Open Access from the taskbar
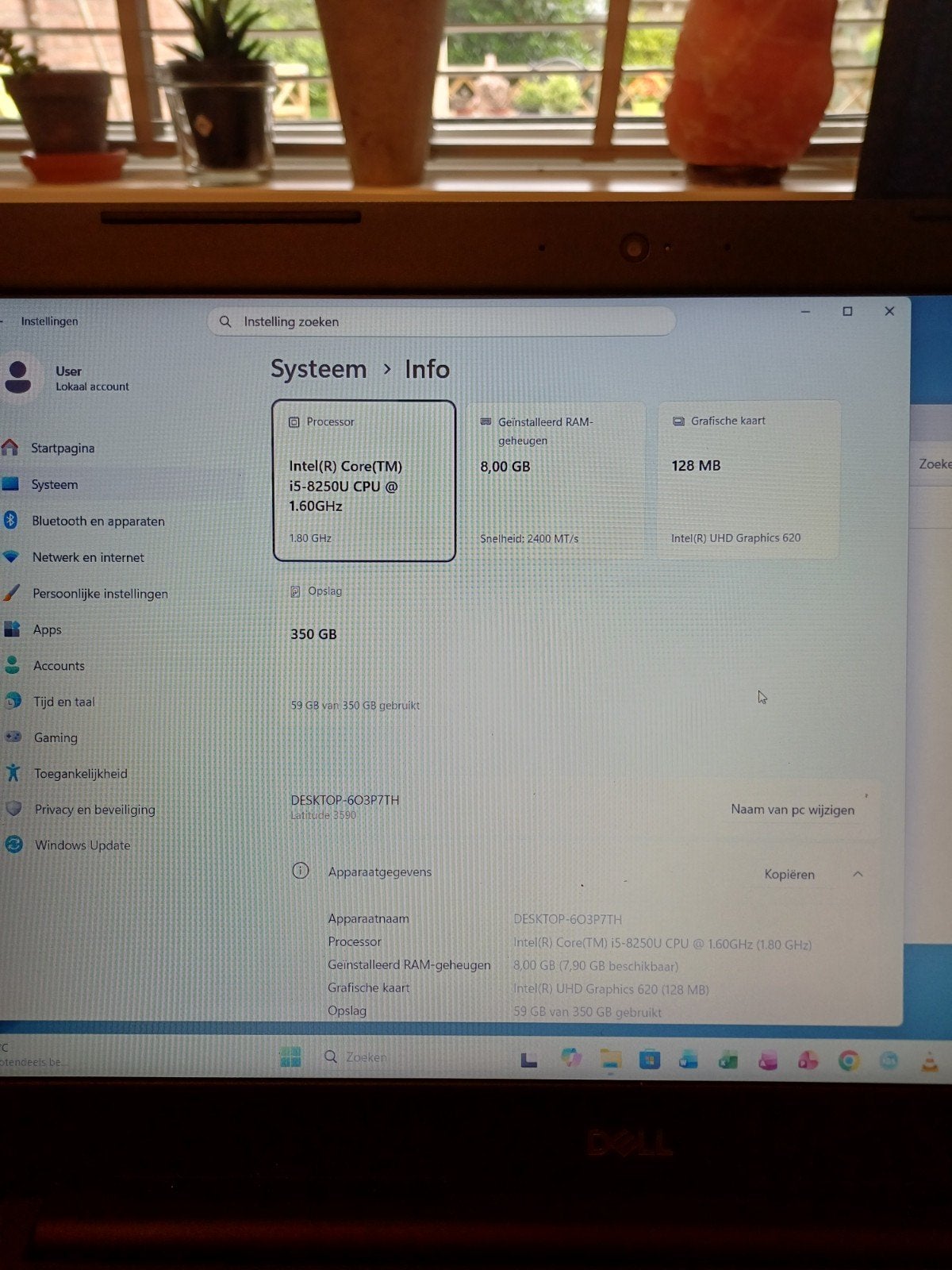 768,1060
